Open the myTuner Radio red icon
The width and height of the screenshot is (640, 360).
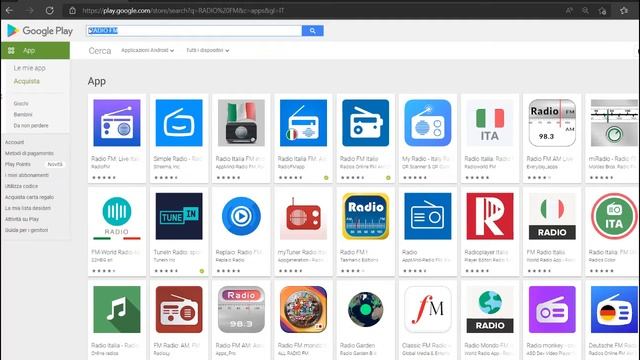303,216
